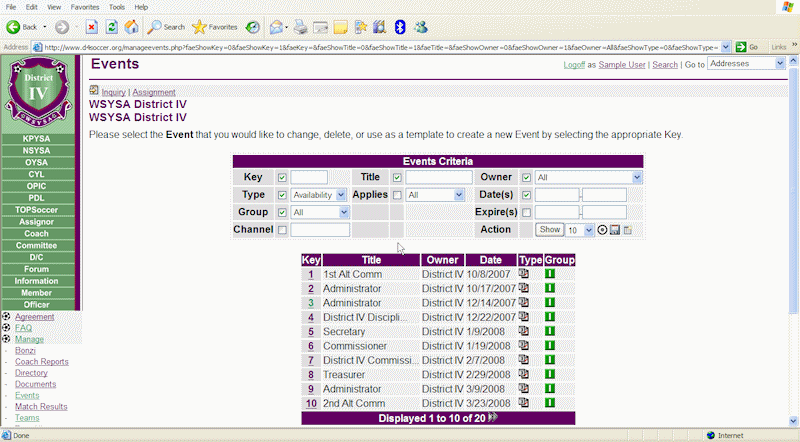Click the browser Home toolbar icon
Screen dimensions: 800x442
tap(130, 27)
